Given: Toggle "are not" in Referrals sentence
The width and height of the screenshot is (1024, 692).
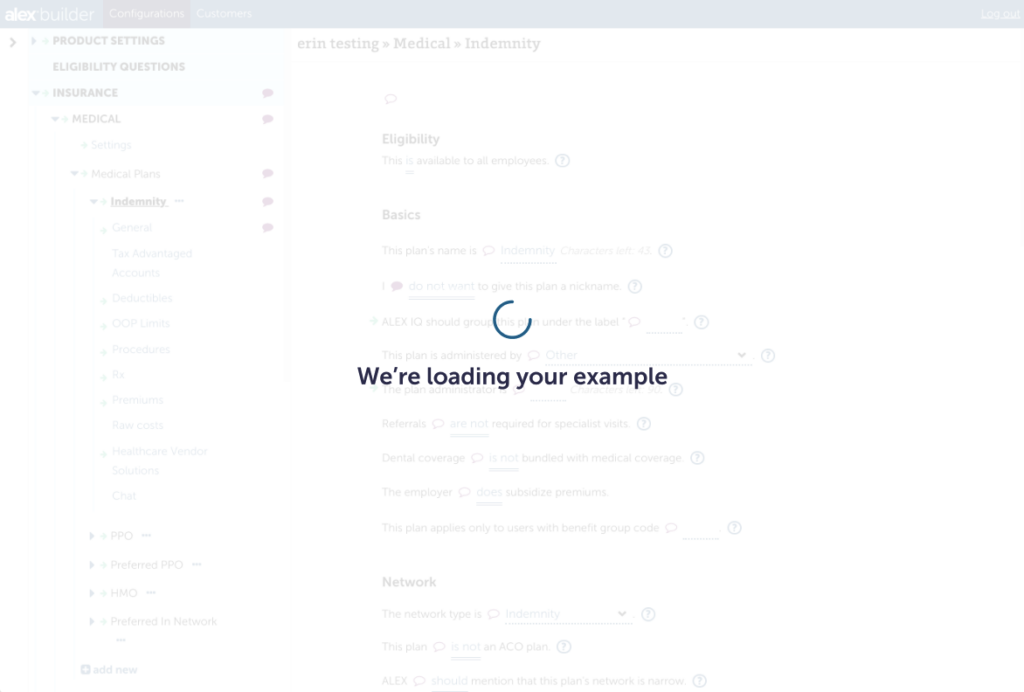Looking at the screenshot, I should coord(469,424).
